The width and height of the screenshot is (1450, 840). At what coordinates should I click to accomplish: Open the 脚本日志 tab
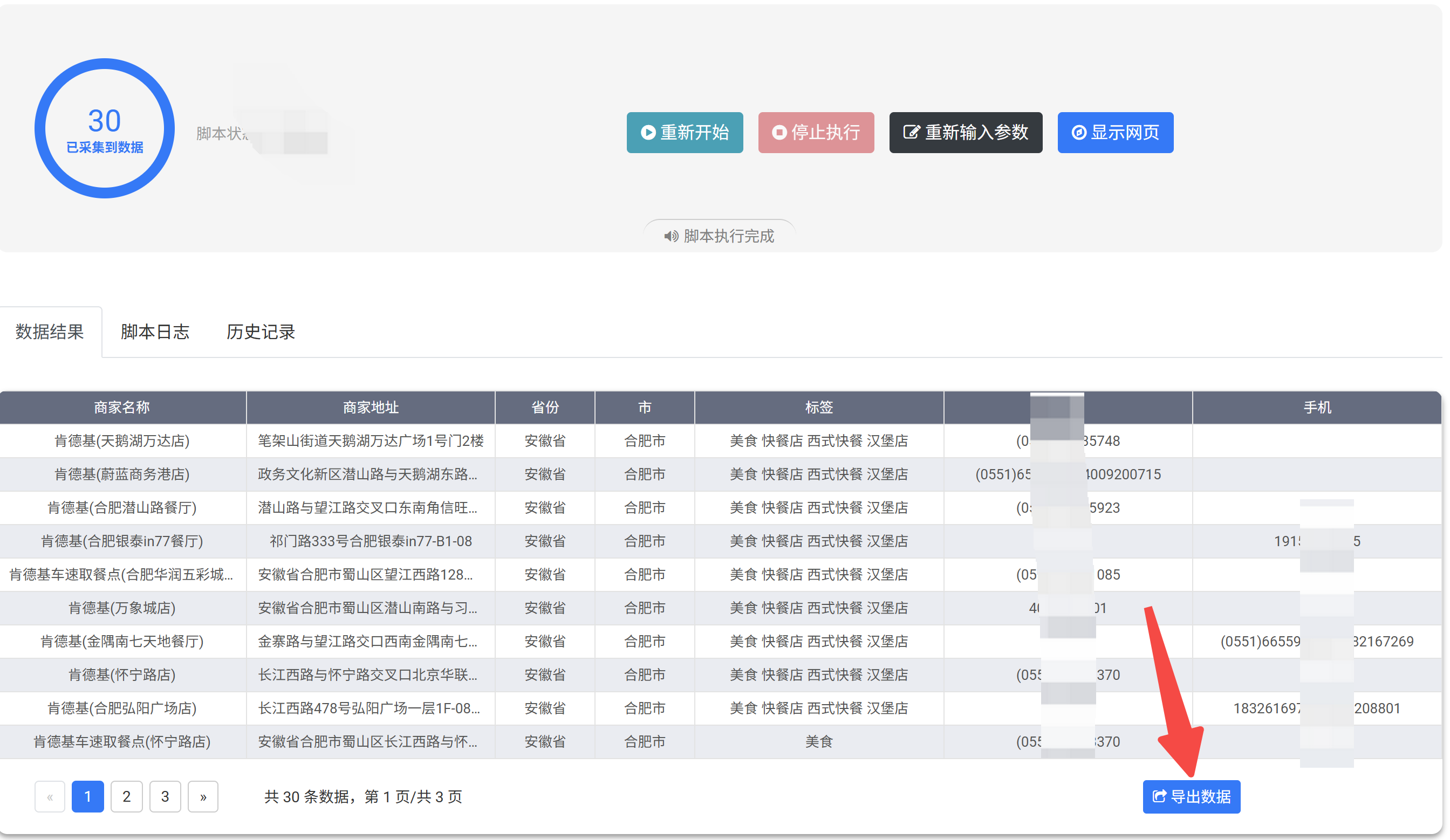155,332
